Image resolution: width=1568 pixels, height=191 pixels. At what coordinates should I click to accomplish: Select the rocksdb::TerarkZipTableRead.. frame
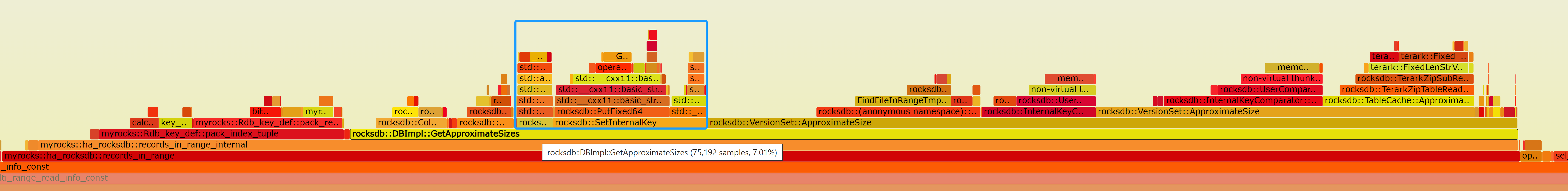click(x=1407, y=90)
